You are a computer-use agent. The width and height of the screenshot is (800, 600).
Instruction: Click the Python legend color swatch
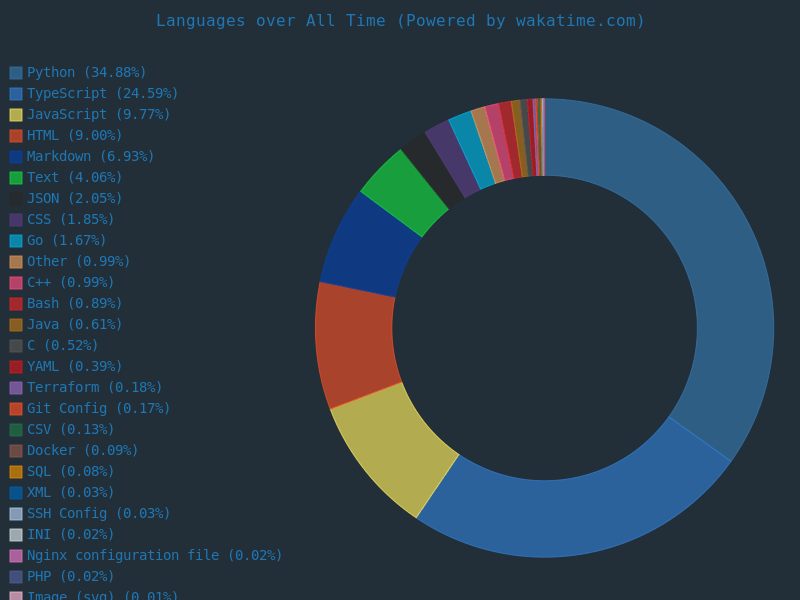(x=16, y=73)
